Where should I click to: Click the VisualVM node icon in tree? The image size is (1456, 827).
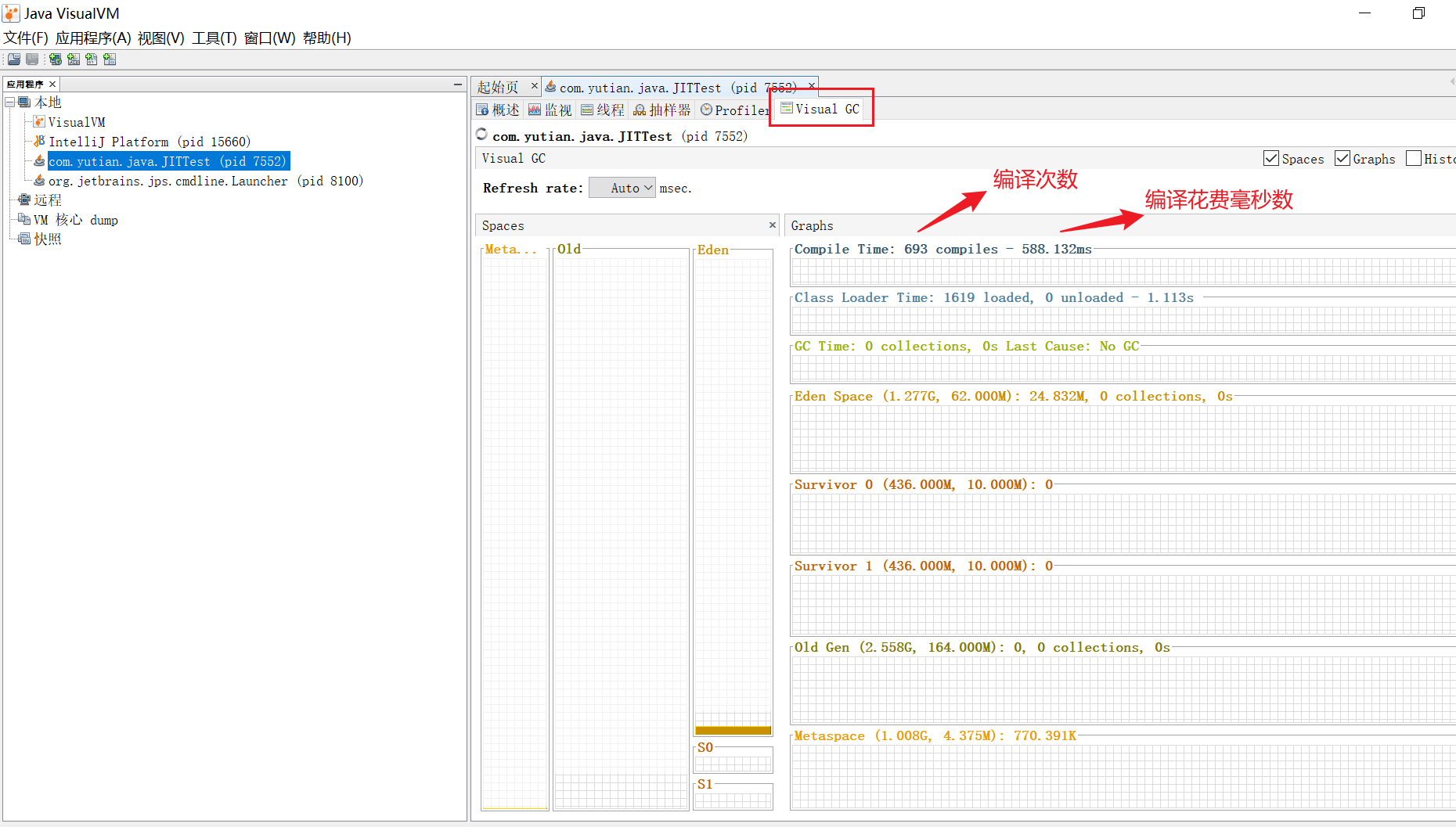[x=39, y=122]
